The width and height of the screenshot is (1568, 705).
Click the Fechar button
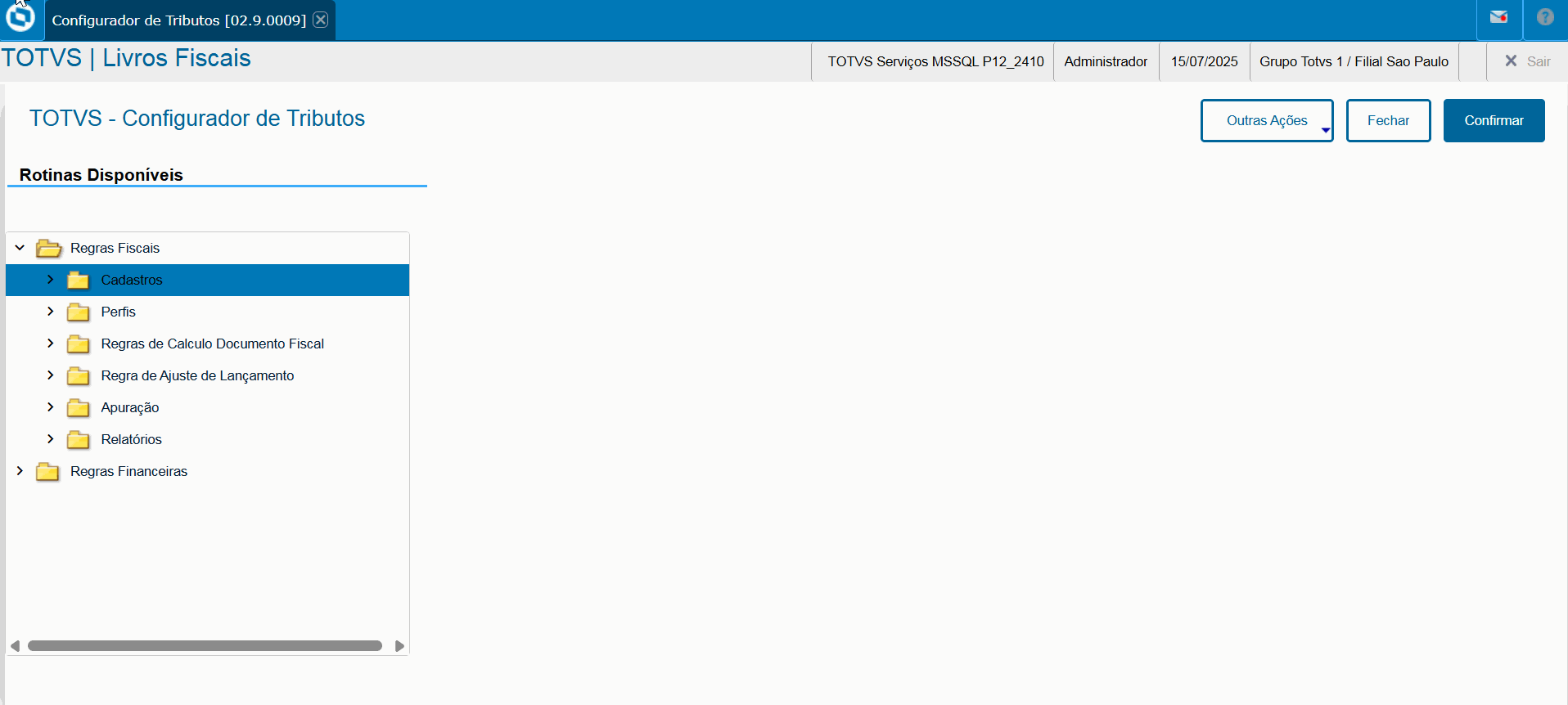click(x=1388, y=120)
